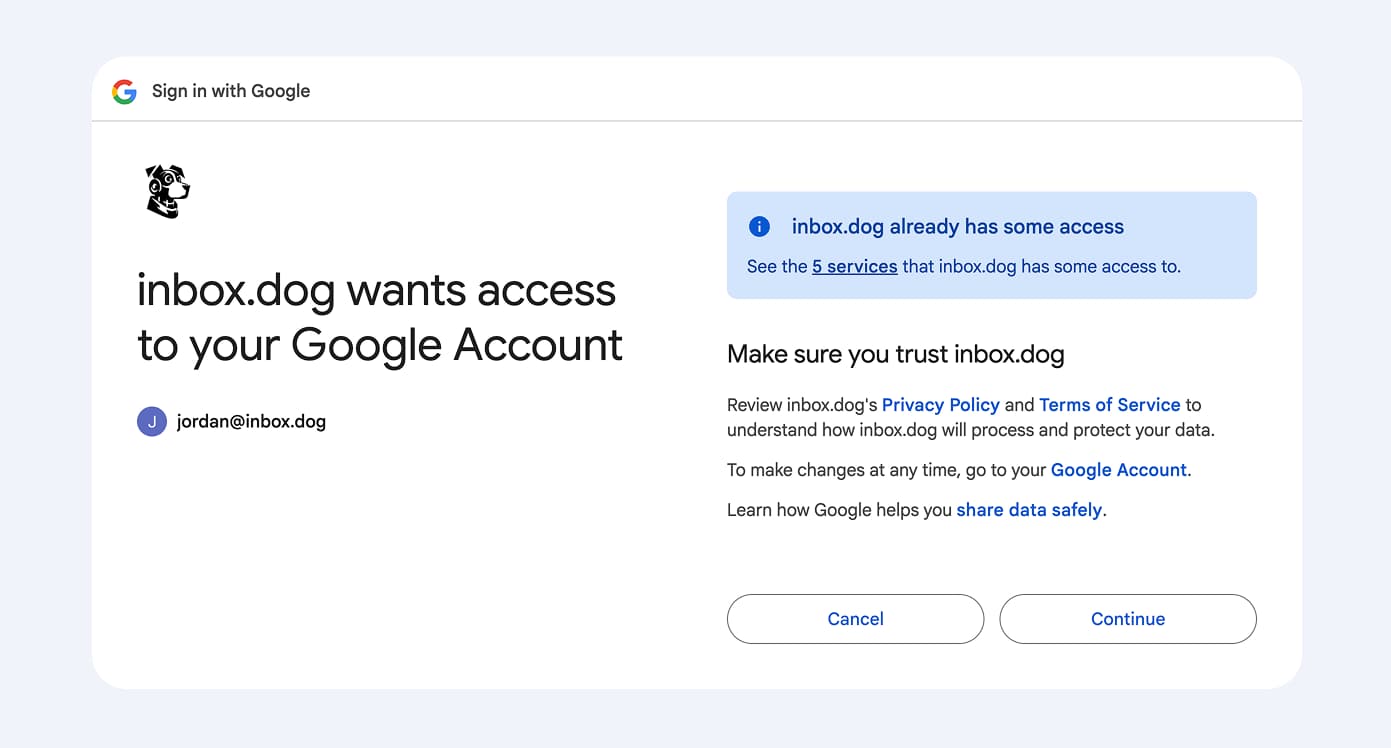The width and height of the screenshot is (1391, 748).
Task: Open the "share data safely" link
Action: tap(1029, 510)
